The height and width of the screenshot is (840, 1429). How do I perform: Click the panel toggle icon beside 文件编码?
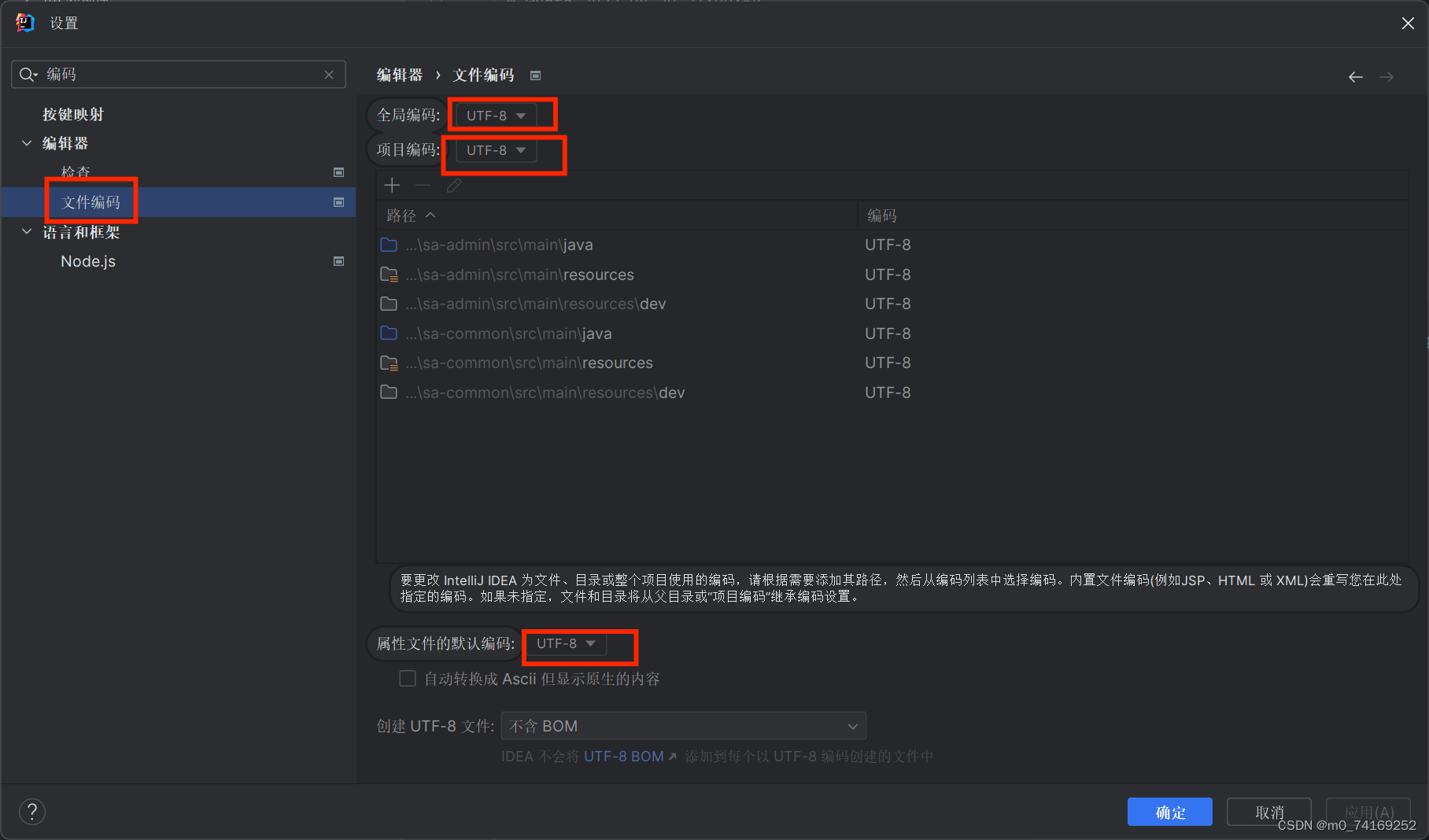tap(339, 201)
